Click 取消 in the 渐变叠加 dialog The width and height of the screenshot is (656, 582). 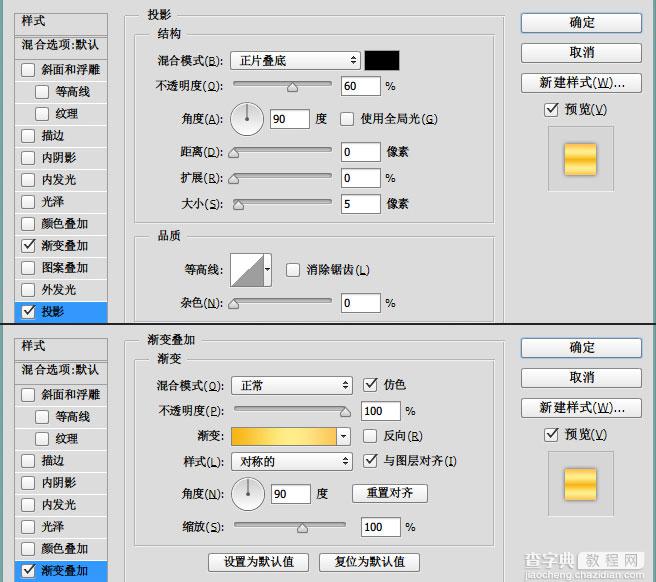581,378
